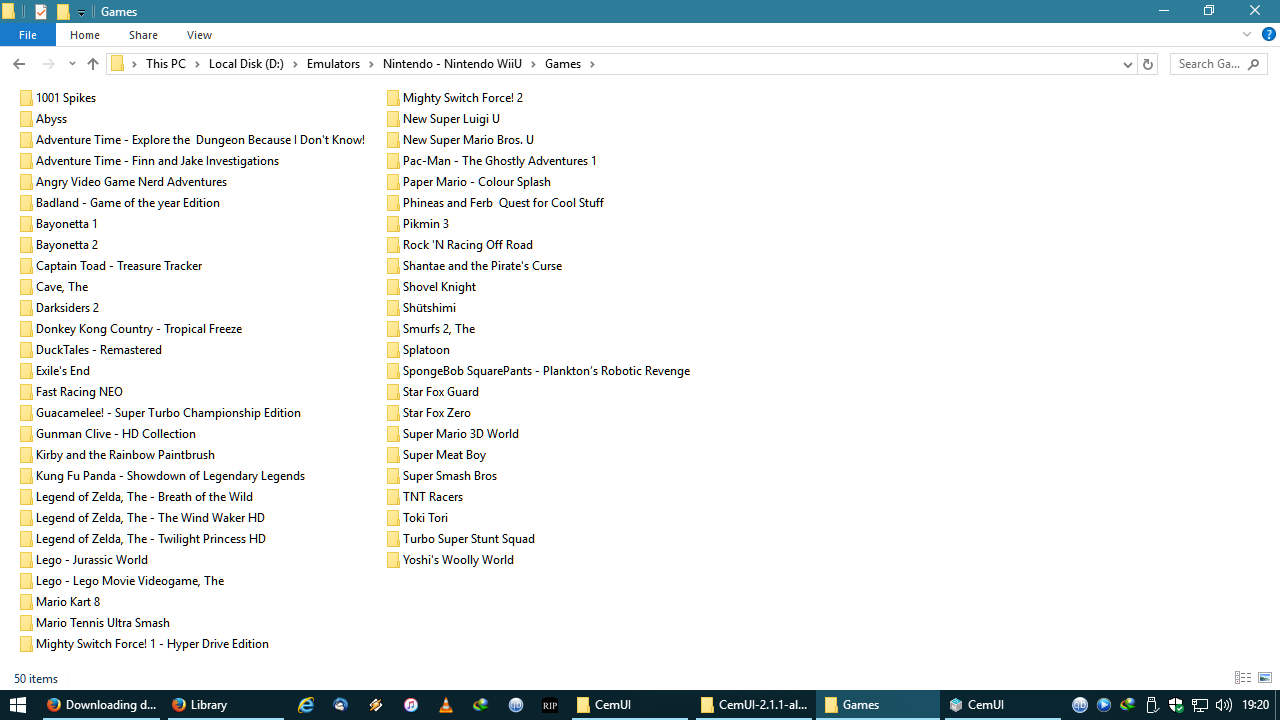This screenshot has width=1280, height=720.
Task: Select 'Toki Tori' folder name
Action: [425, 518]
